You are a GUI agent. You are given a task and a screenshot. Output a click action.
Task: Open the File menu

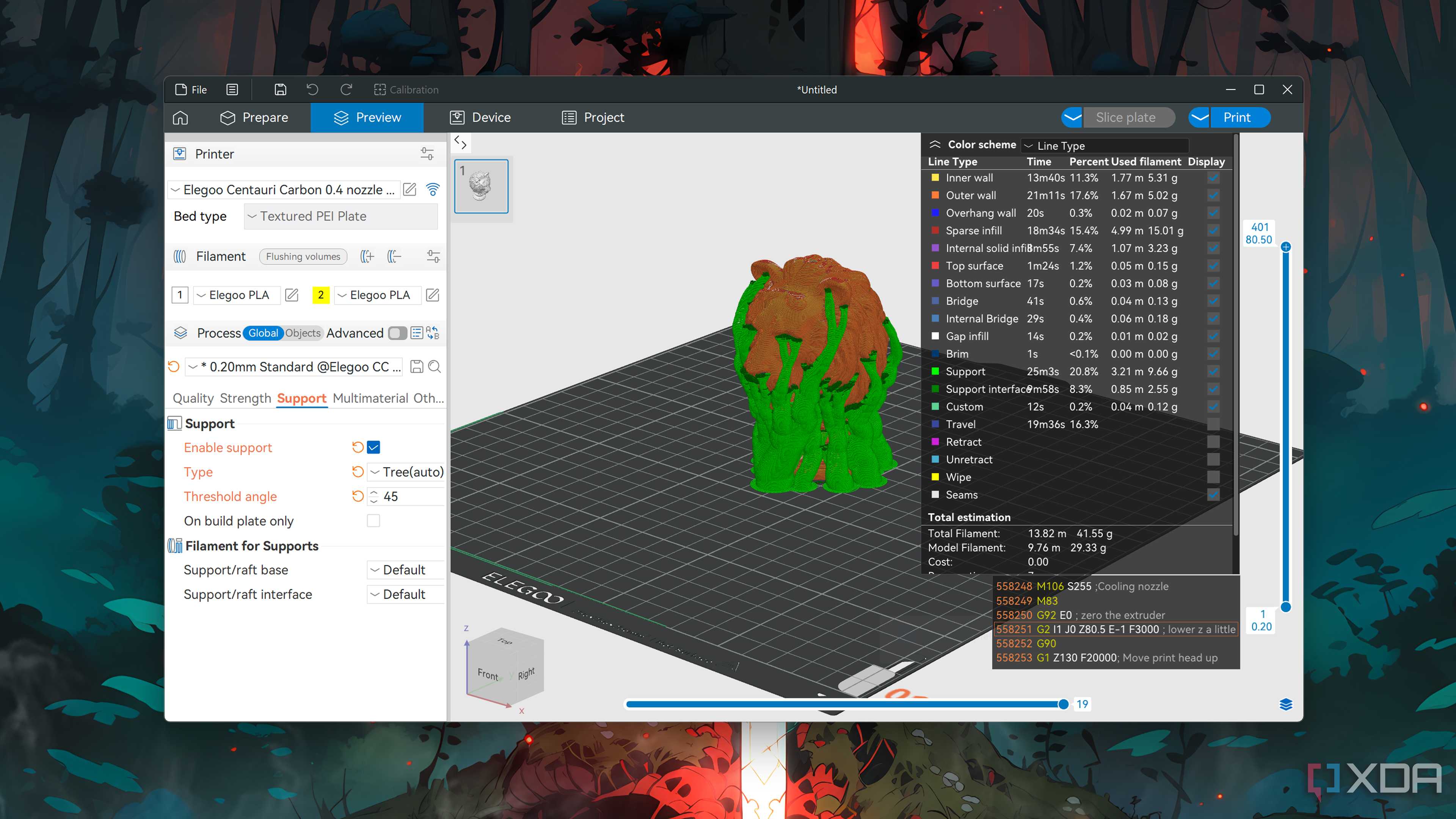coord(191,89)
